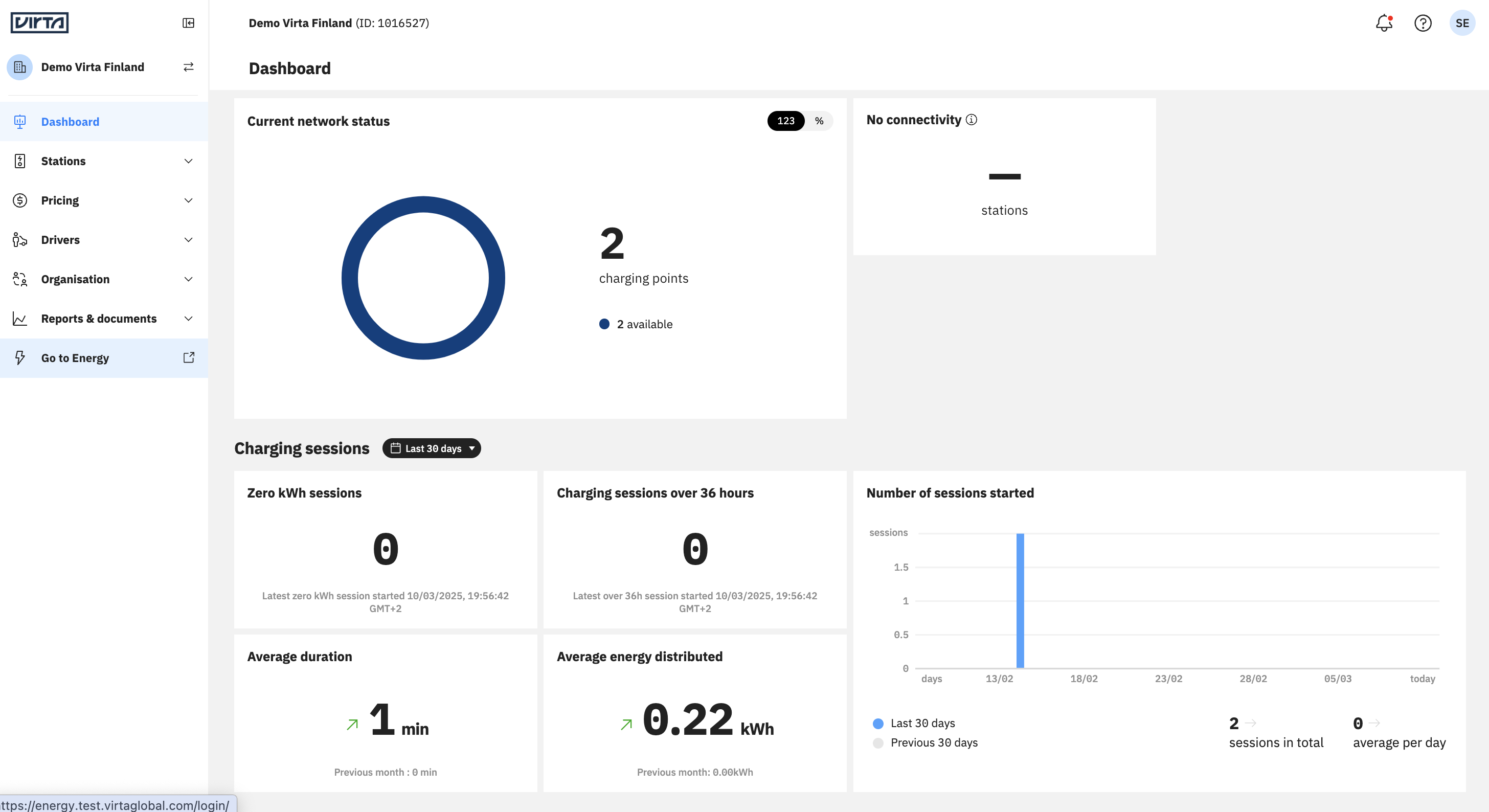Click 2 available legend entry
Viewport: 1489px width, 812px height.
coord(636,324)
